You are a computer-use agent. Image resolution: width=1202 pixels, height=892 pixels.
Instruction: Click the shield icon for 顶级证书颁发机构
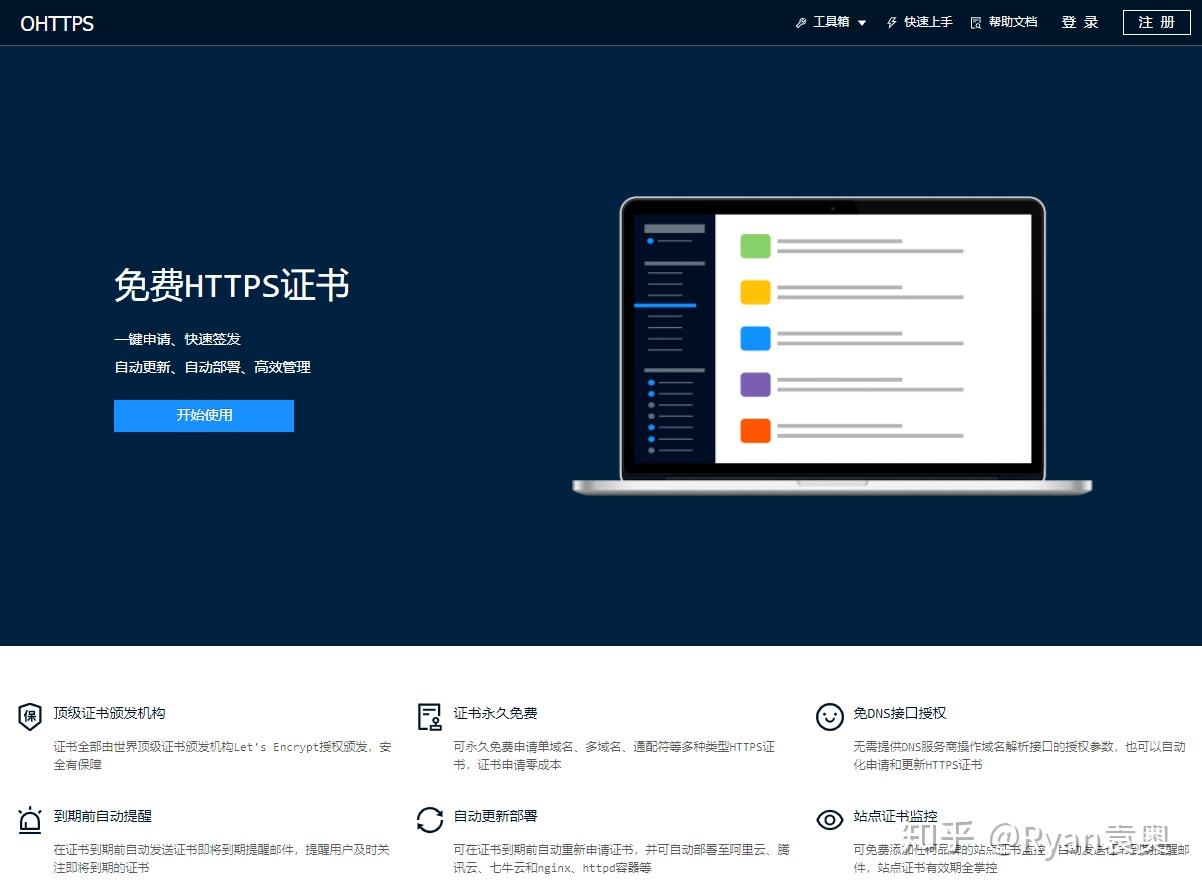pyautogui.click(x=30, y=716)
